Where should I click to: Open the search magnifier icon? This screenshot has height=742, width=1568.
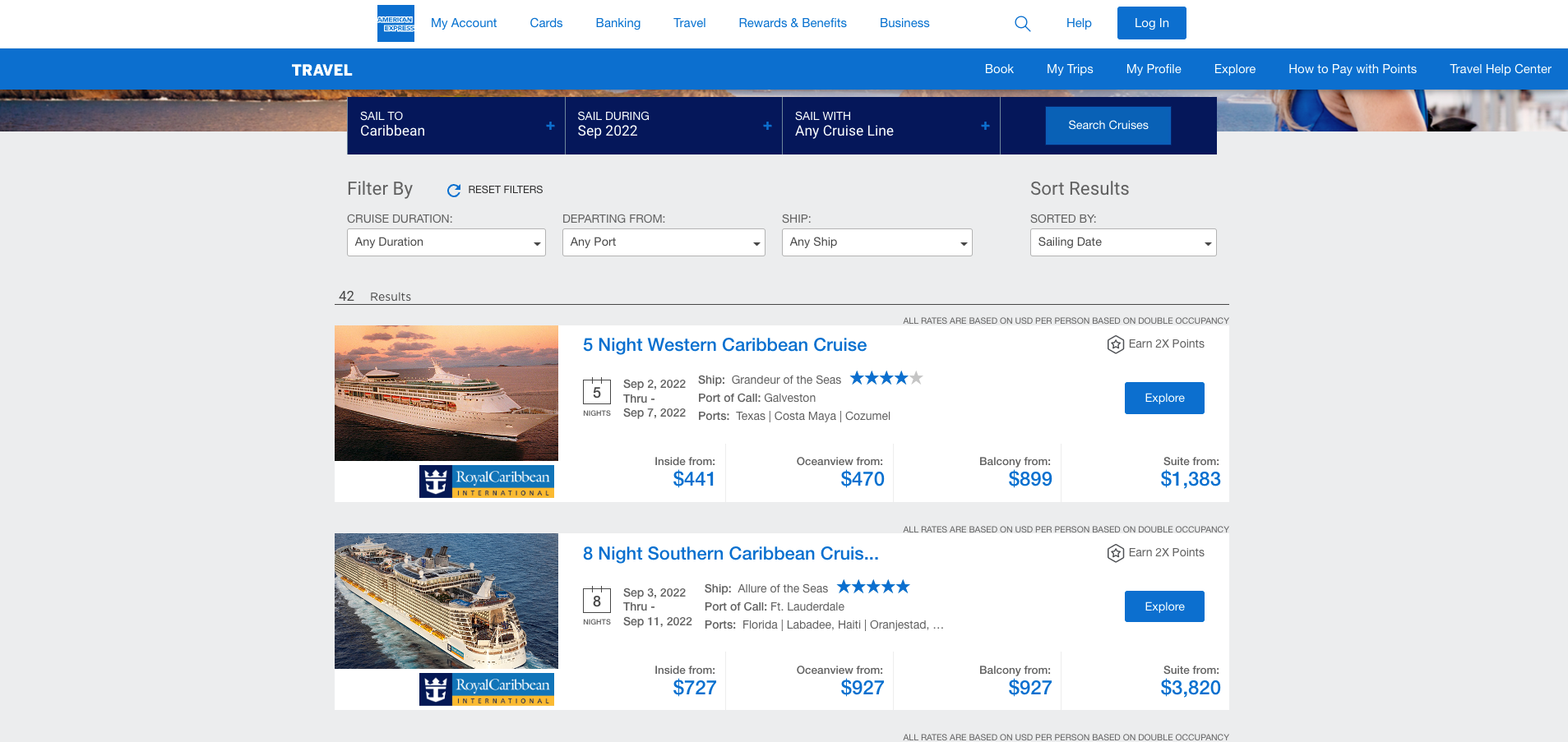point(1022,24)
